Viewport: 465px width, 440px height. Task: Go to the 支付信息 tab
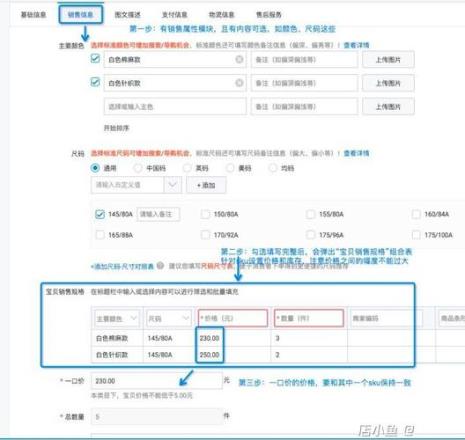pos(174,15)
